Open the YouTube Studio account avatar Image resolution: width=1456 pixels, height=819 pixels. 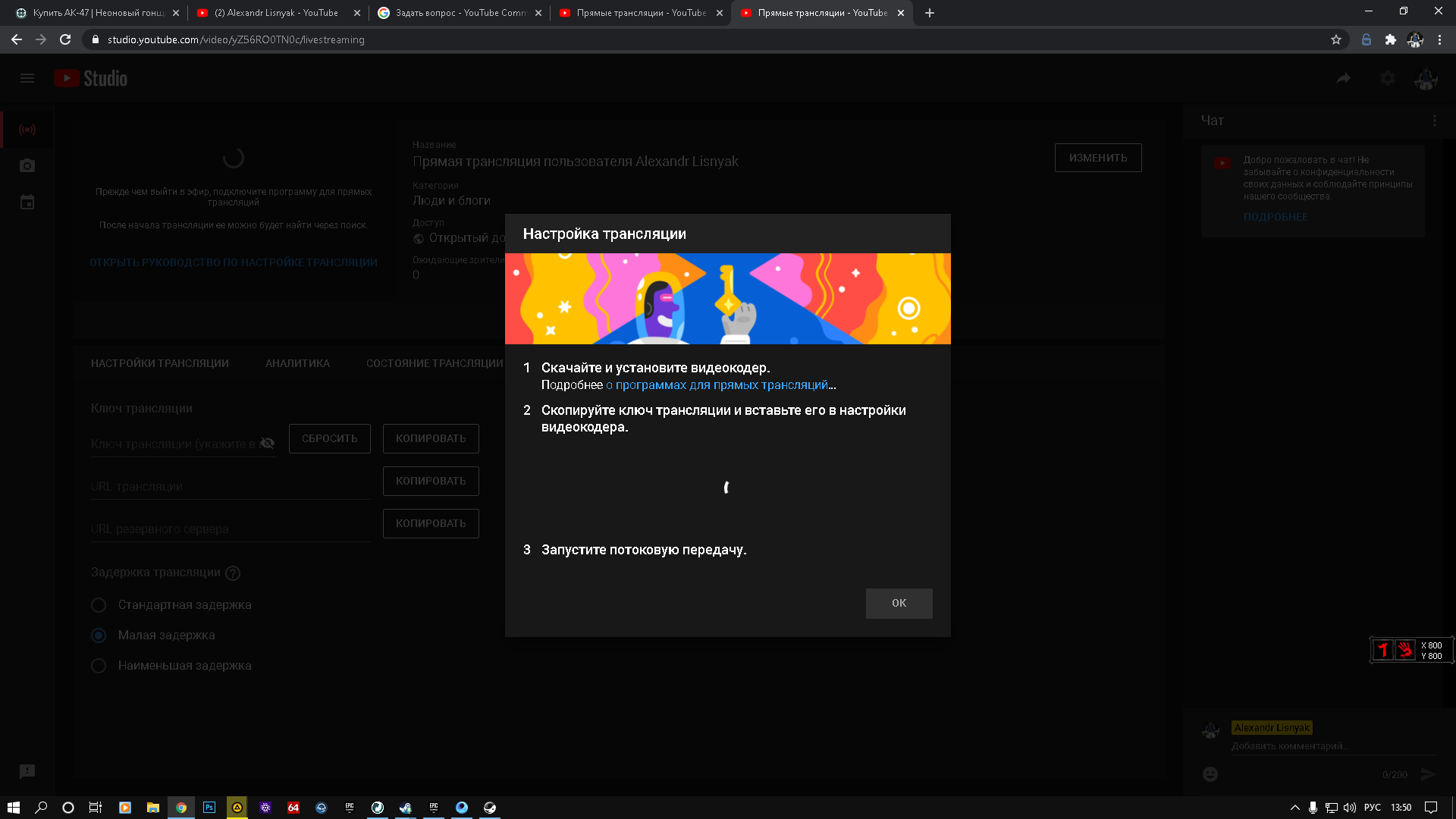[x=1426, y=78]
